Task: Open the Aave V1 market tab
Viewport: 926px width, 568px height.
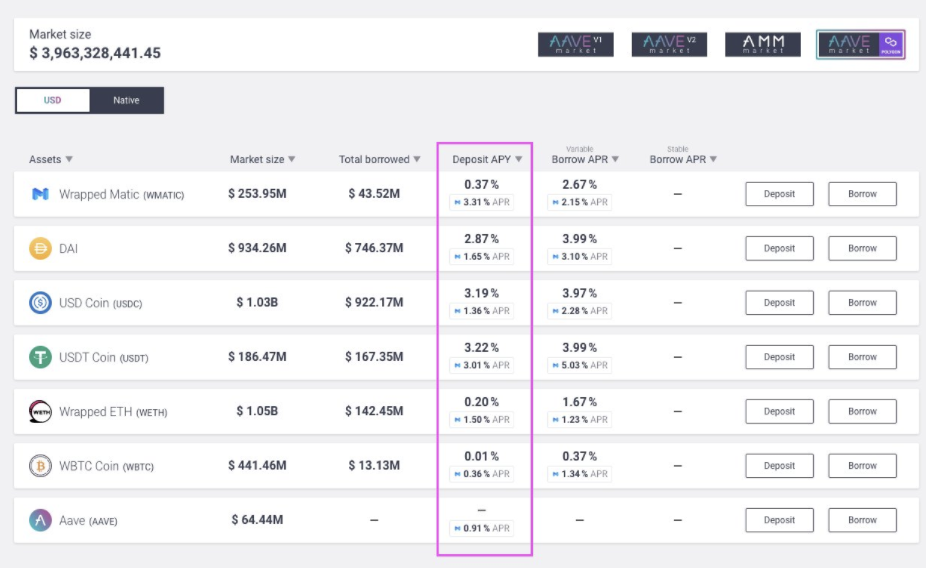Action: pos(575,44)
